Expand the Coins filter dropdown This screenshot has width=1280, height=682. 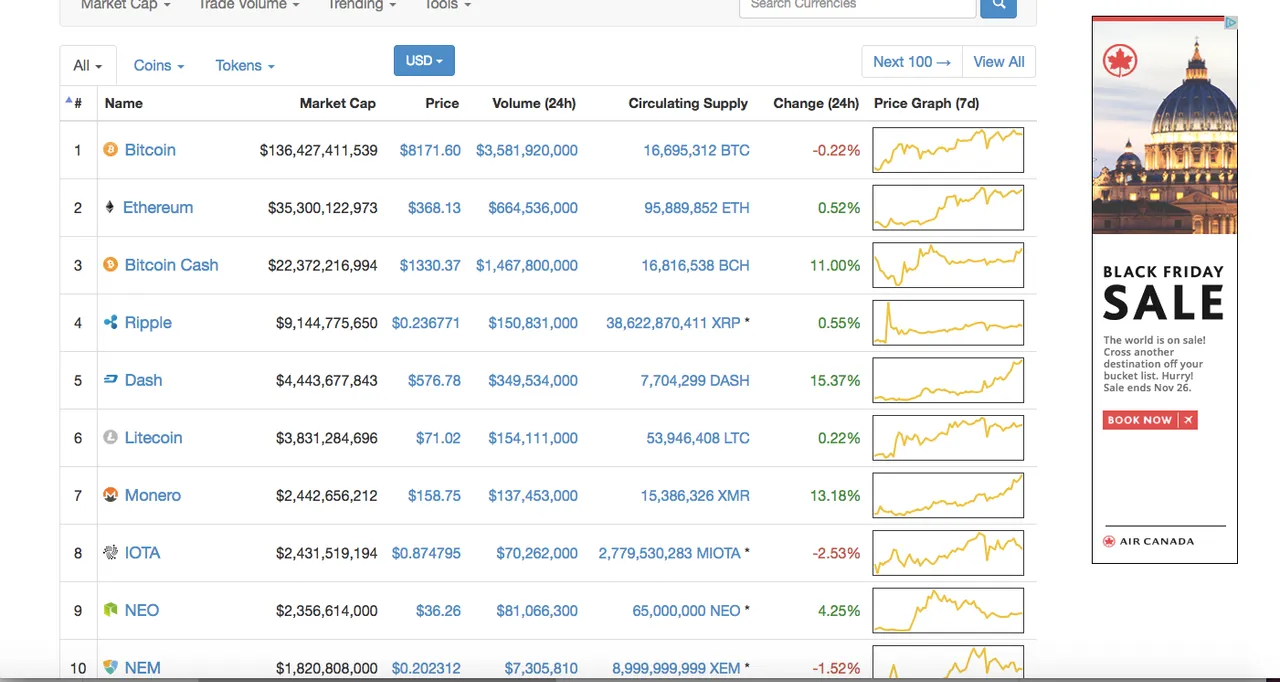tap(159, 65)
